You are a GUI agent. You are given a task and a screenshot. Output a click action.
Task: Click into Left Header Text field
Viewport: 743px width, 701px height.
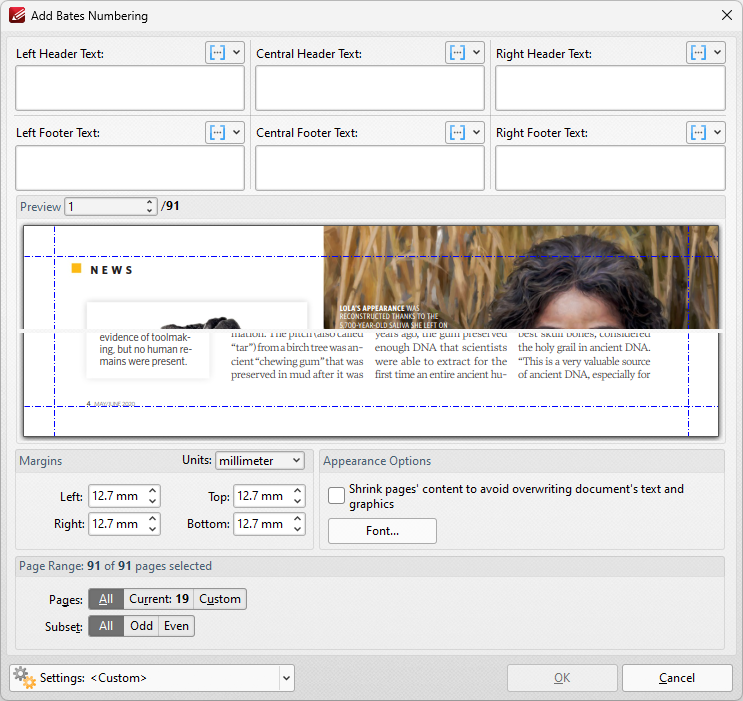pos(130,88)
